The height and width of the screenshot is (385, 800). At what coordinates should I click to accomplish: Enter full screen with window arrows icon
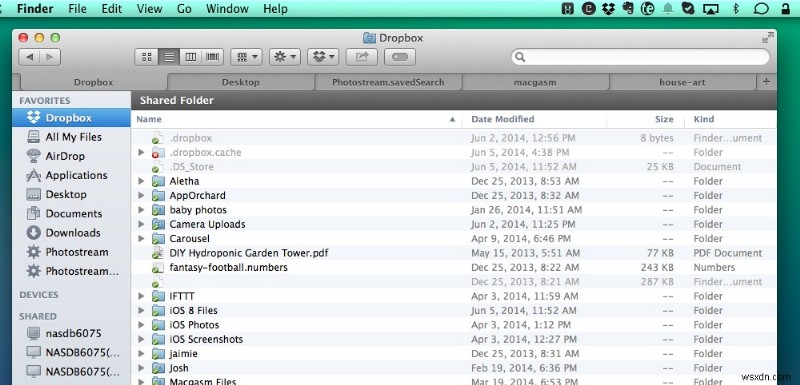(x=767, y=37)
